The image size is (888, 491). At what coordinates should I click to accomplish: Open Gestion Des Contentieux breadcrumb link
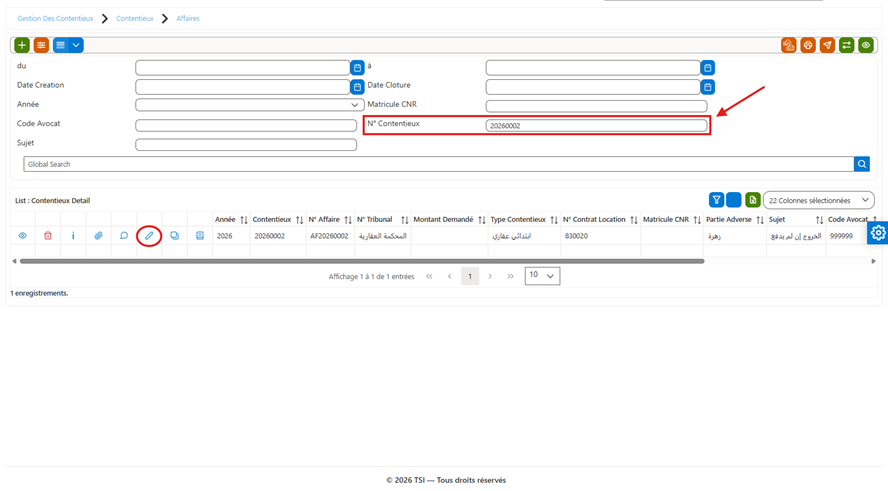pyautogui.click(x=56, y=19)
